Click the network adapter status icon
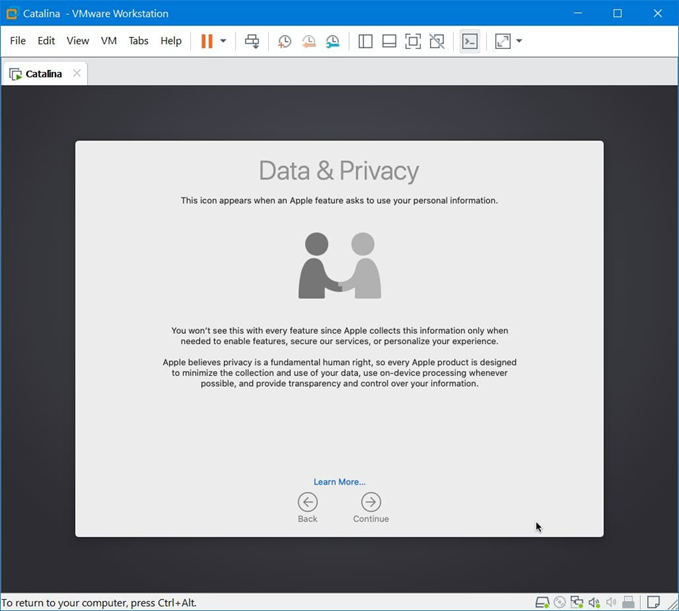The height and width of the screenshot is (611, 679). tap(577, 602)
